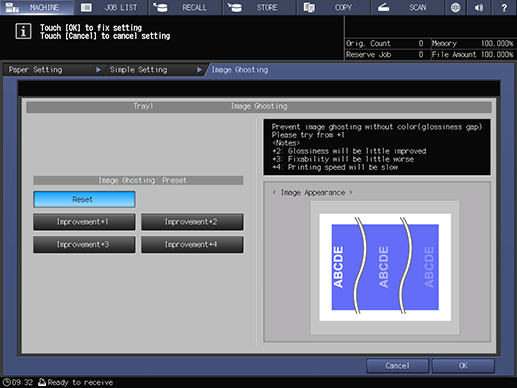Click Cancel to discard setting
The width and height of the screenshot is (517, 388).
[397, 366]
